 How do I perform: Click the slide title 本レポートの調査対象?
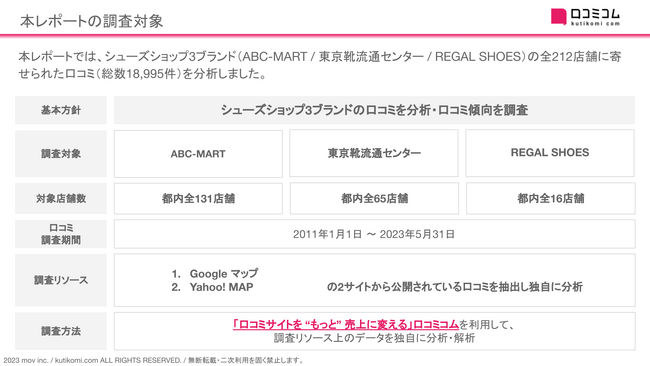click(91, 21)
